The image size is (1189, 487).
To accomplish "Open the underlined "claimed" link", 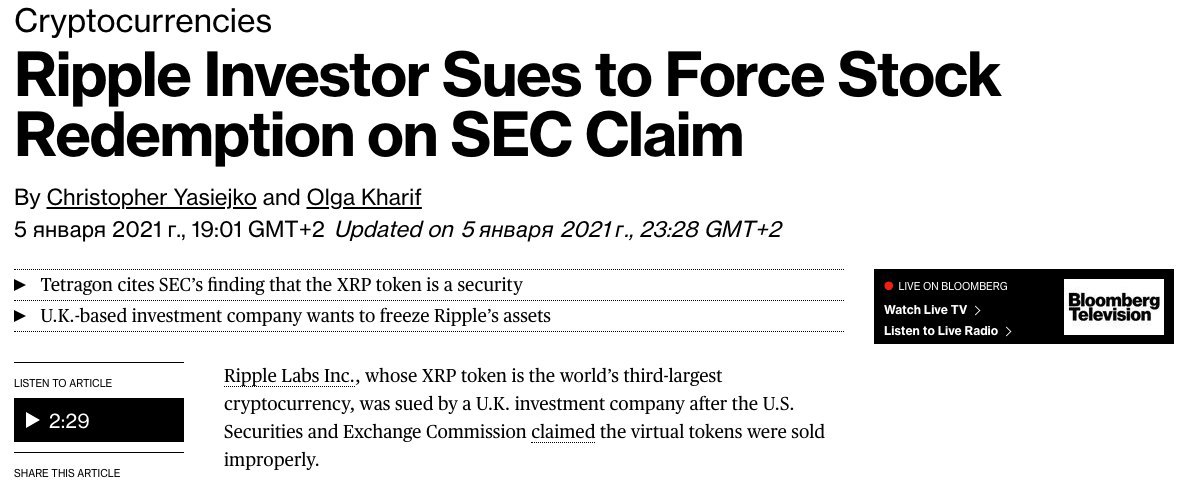I will click(x=562, y=432).
